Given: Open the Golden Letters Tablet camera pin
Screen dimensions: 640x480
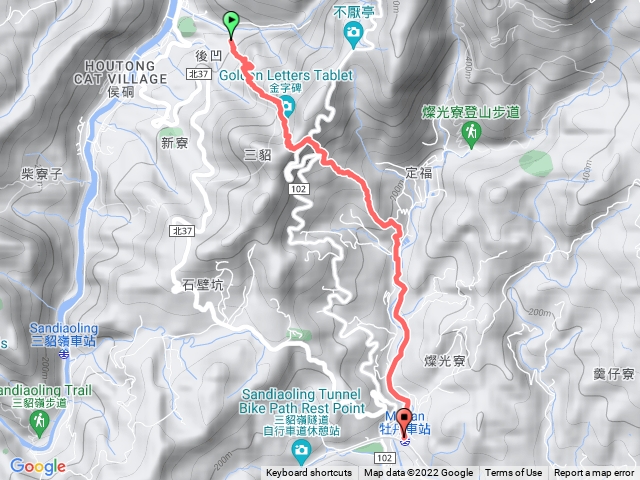Looking at the screenshot, I should [x=288, y=106].
